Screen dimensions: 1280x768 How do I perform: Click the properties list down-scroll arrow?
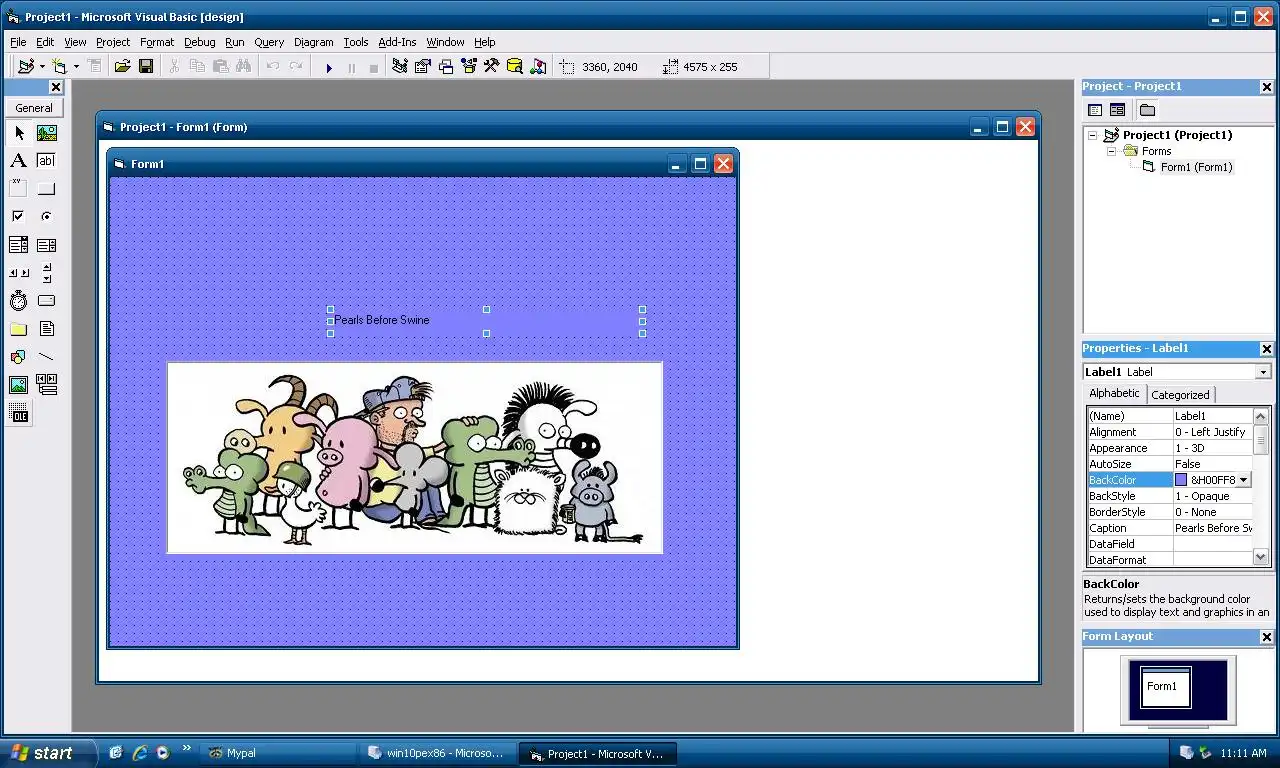[x=1260, y=558]
